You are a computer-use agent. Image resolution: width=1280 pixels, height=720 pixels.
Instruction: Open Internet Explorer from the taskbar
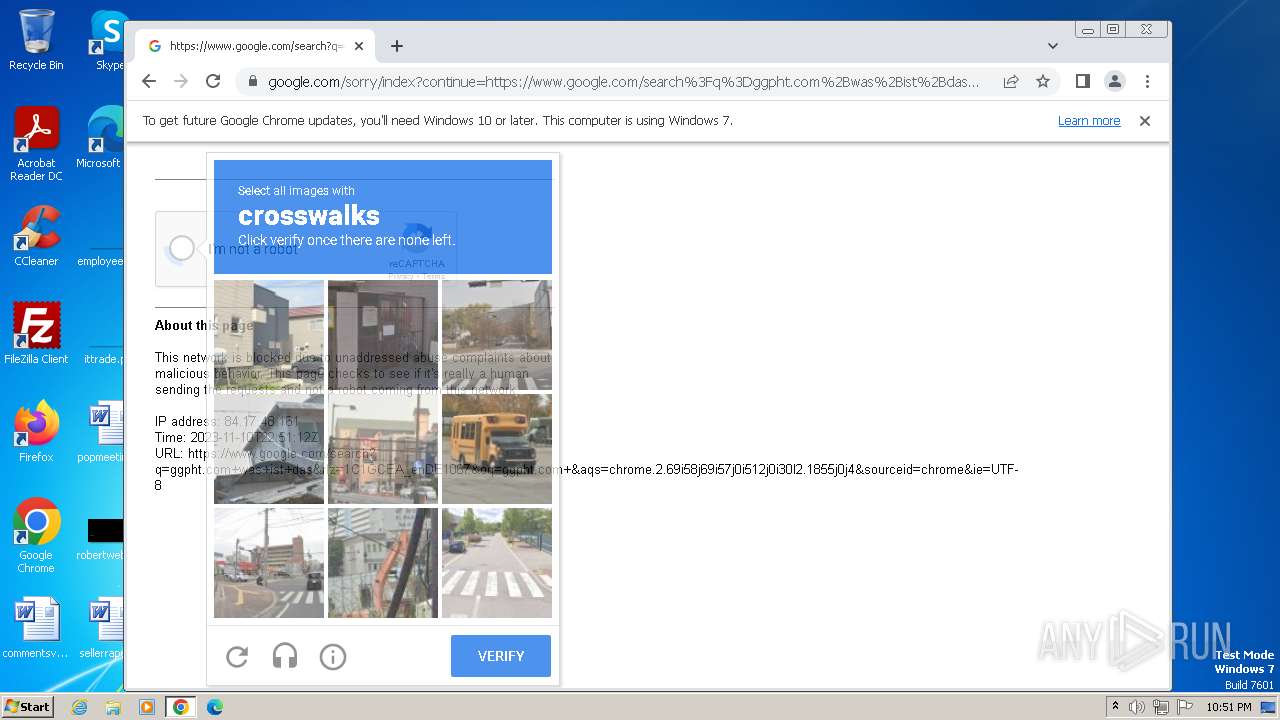coord(80,707)
